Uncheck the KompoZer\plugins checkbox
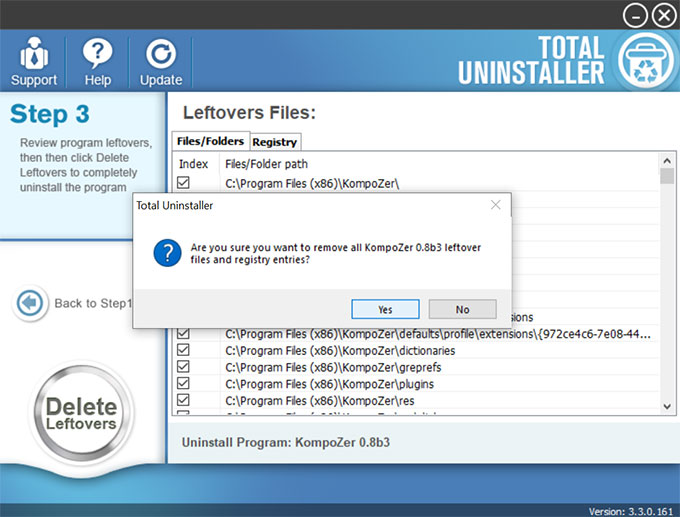 183,383
